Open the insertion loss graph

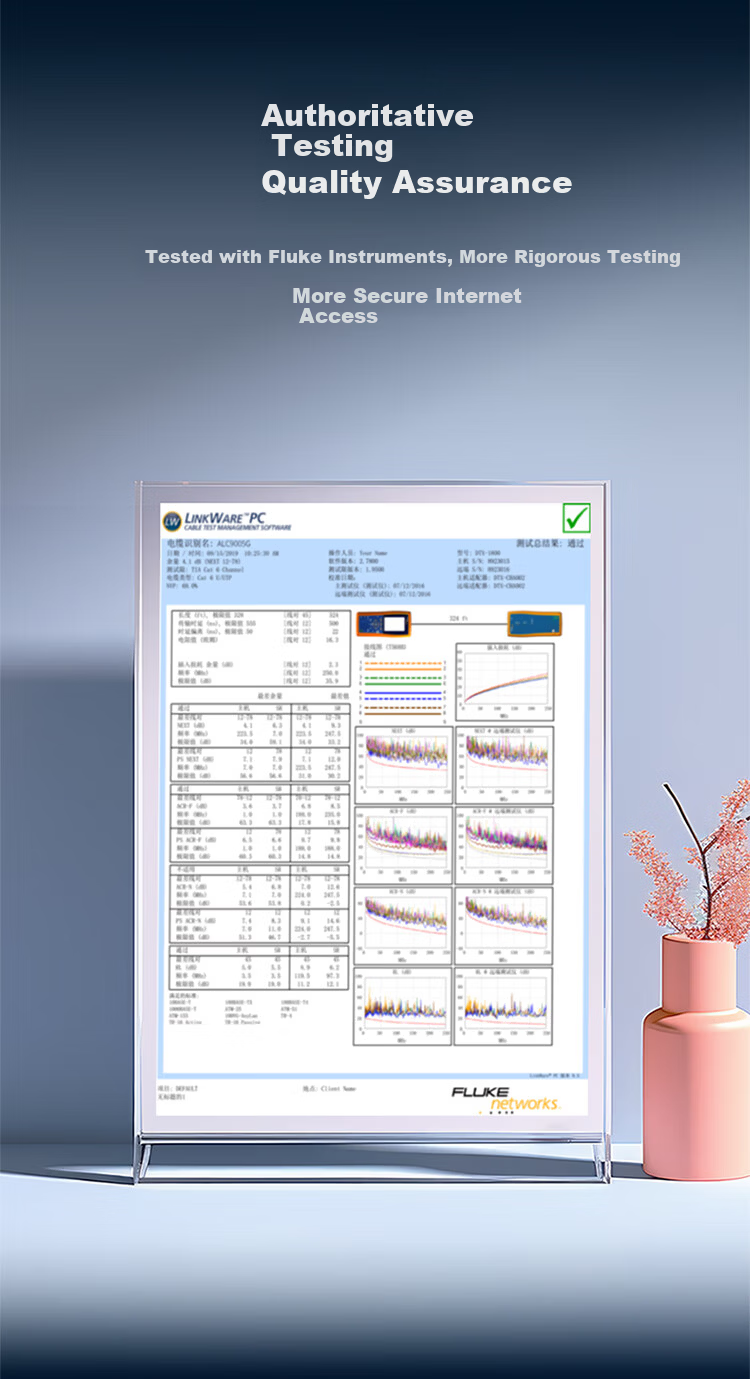pyautogui.click(x=504, y=682)
